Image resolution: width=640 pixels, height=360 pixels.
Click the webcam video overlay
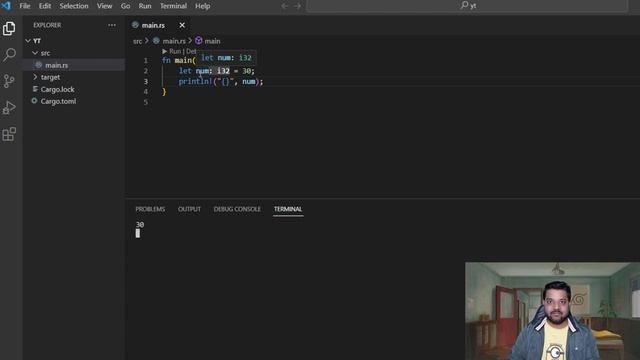click(x=553, y=311)
